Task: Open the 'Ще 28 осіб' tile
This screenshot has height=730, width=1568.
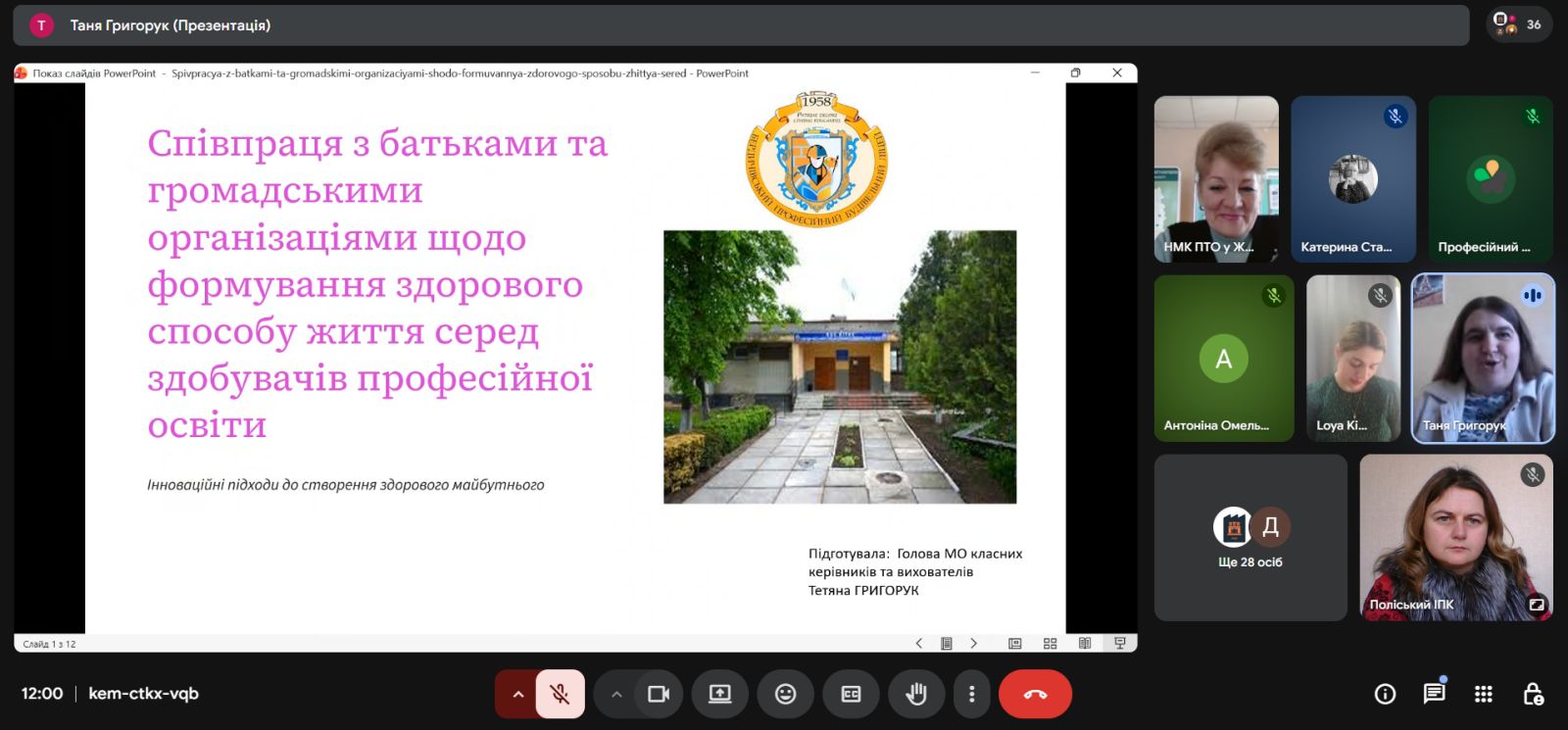Action: pos(1250,537)
